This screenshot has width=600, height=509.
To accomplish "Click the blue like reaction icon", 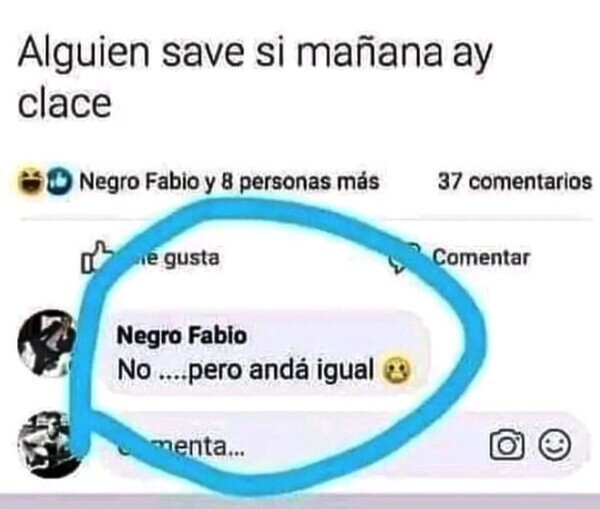I will pos(59,181).
